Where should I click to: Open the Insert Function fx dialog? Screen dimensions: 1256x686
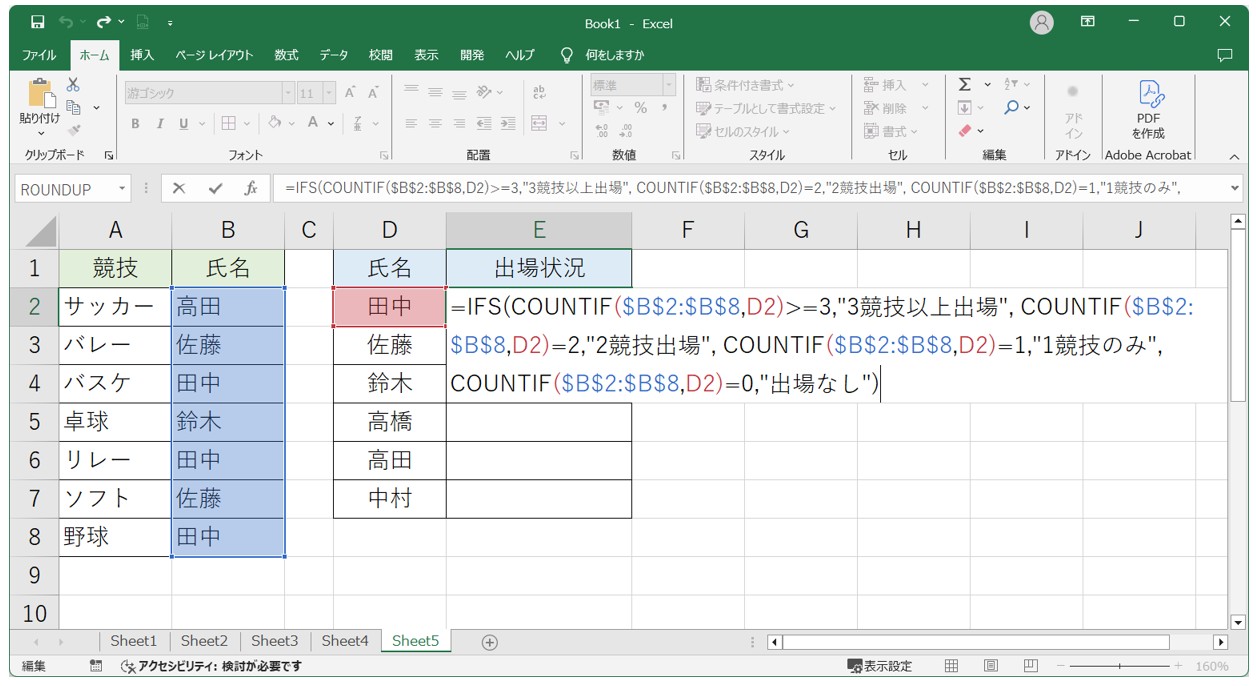point(251,188)
